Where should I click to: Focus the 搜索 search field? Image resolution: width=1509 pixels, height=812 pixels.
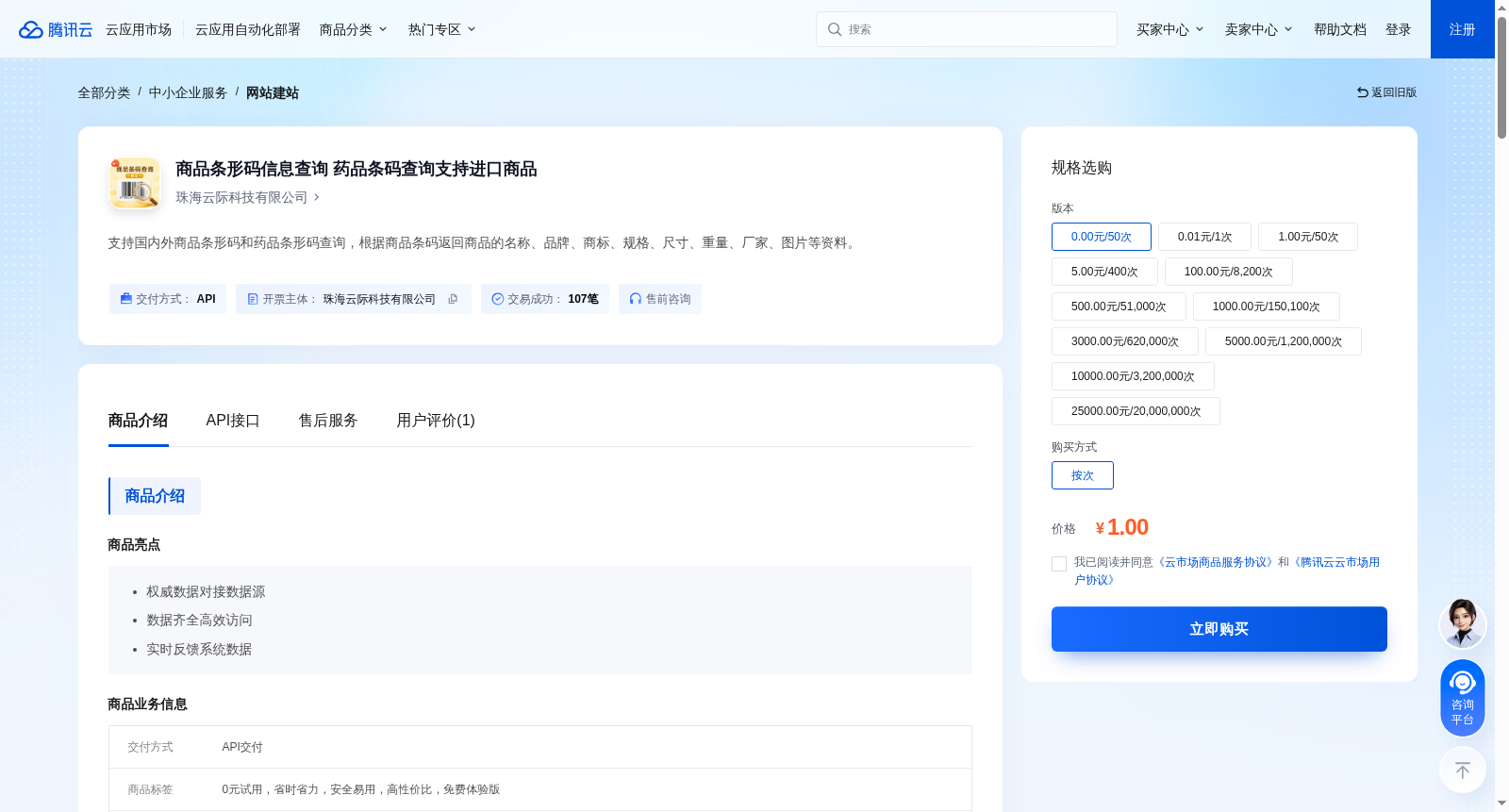(x=967, y=29)
